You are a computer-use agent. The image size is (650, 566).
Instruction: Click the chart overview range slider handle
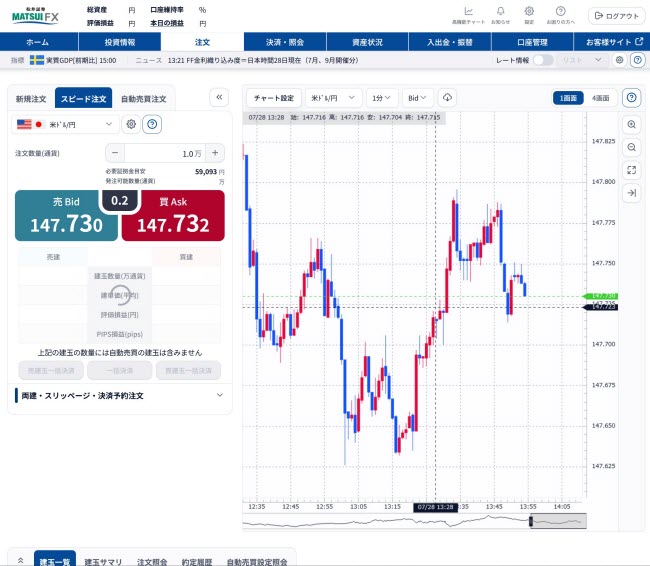click(531, 521)
